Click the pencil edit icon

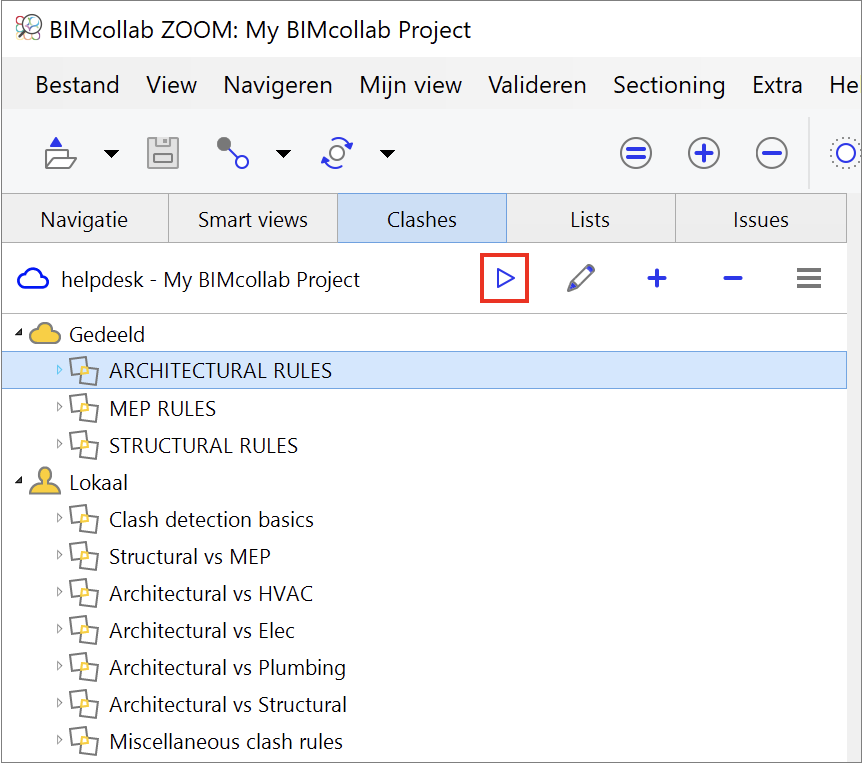click(581, 278)
